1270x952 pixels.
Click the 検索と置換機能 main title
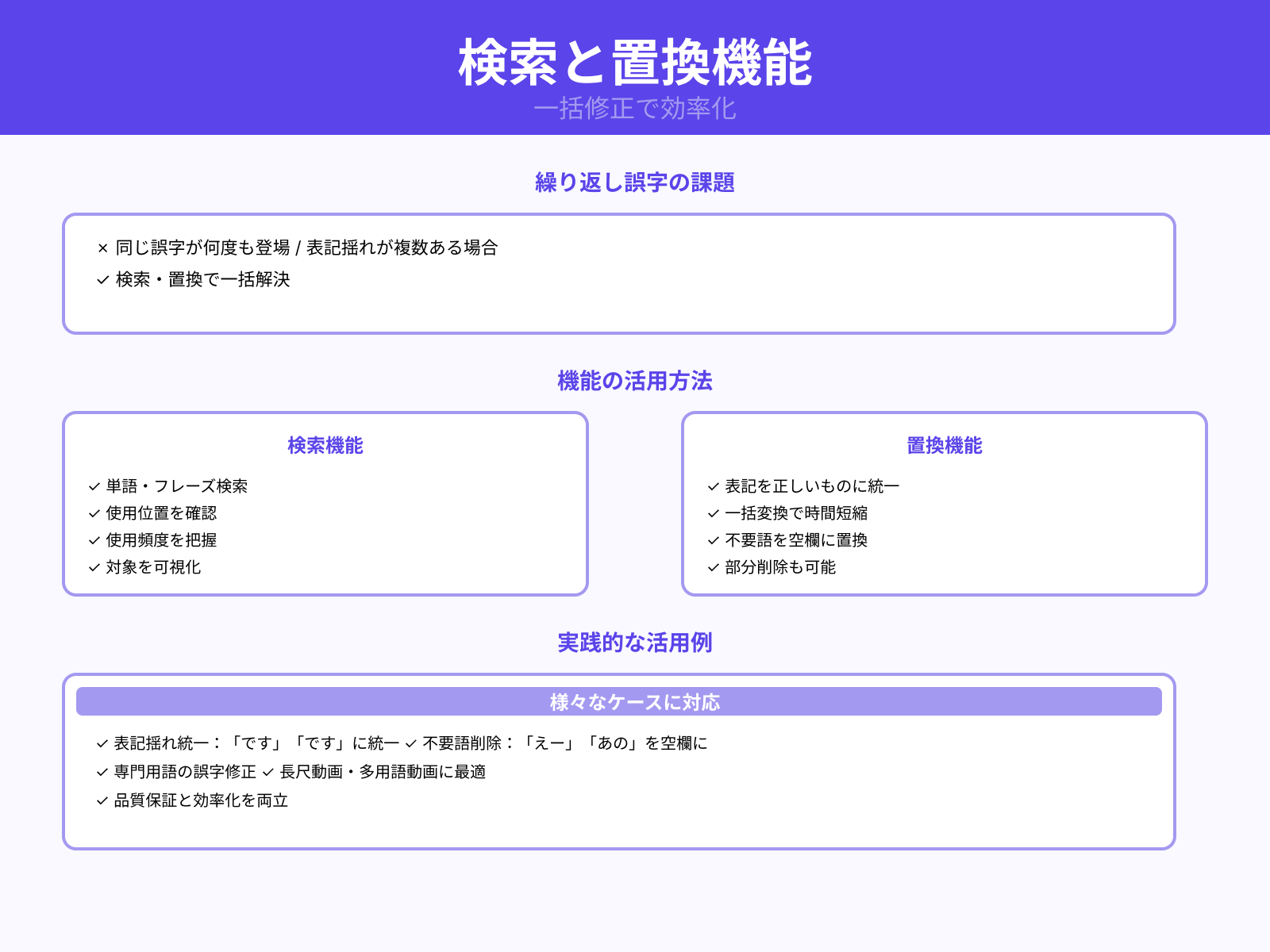[x=635, y=63]
